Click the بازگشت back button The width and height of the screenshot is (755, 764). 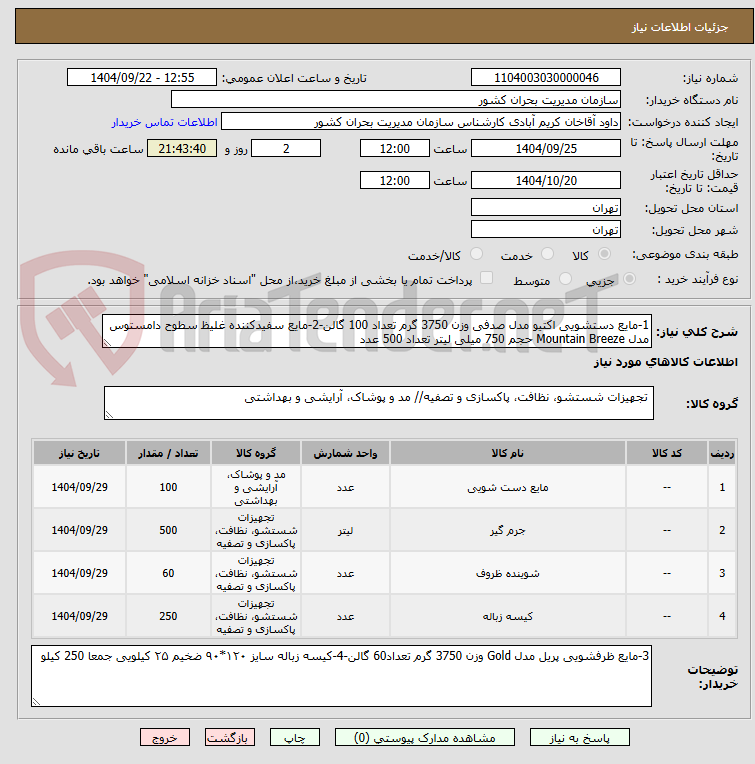tap(229, 738)
